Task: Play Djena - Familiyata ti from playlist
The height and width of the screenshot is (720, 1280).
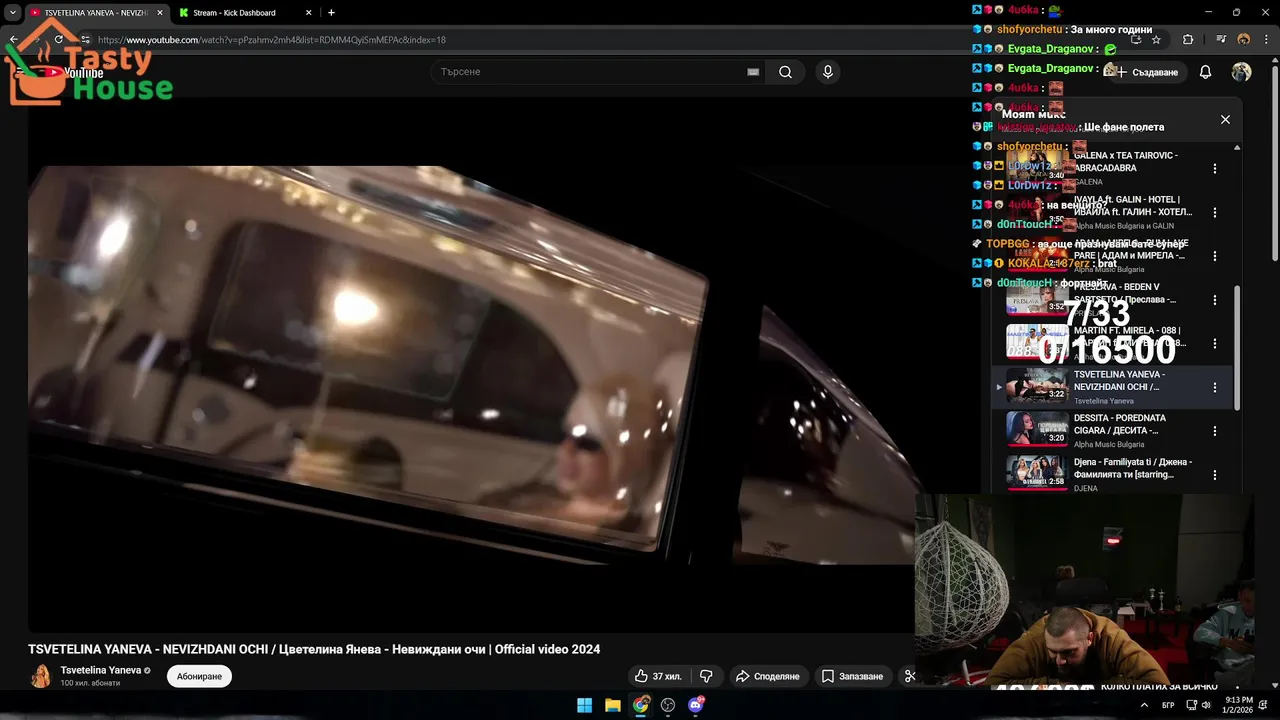Action: pos(1133,468)
